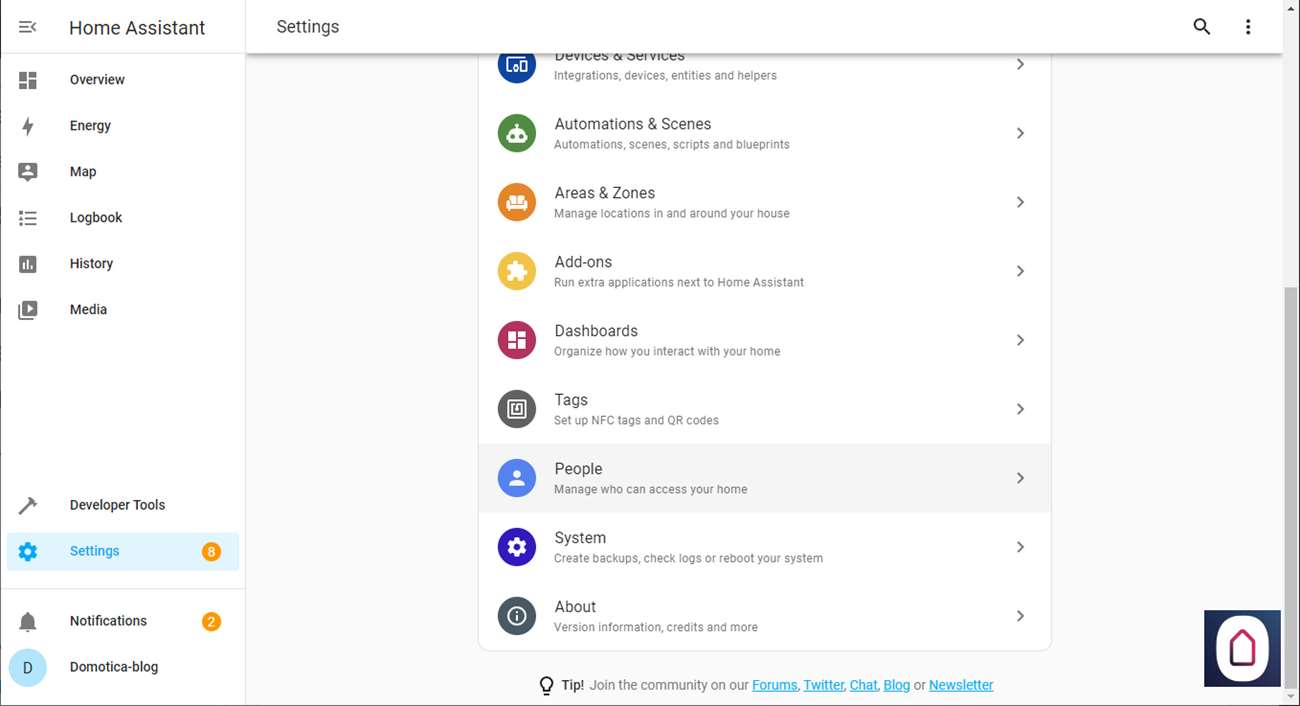Open the Domotica-blog user profile
This screenshot has width=1300, height=706.
113,667
